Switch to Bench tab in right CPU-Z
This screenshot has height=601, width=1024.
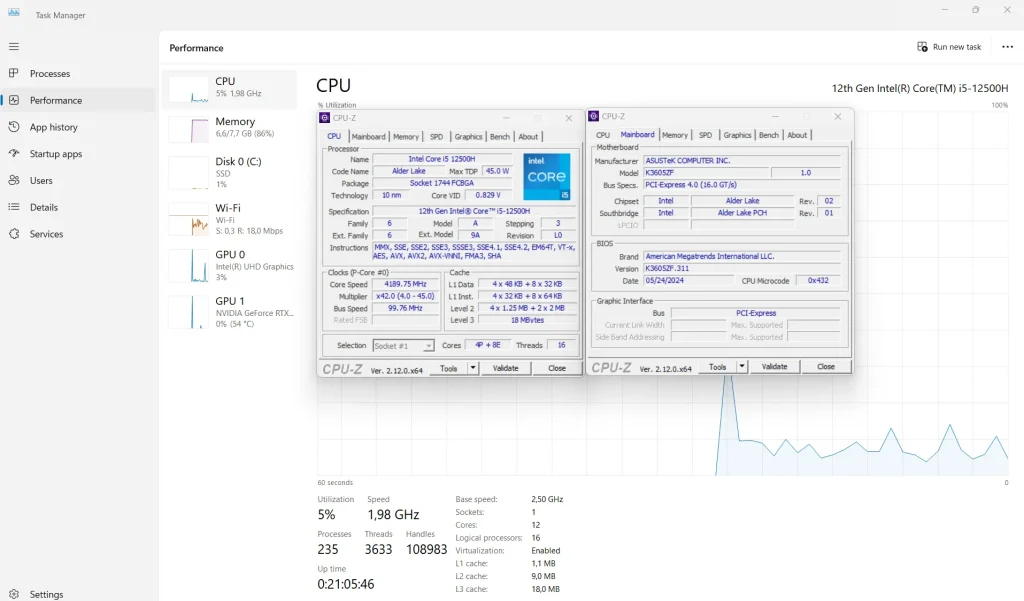(x=769, y=135)
